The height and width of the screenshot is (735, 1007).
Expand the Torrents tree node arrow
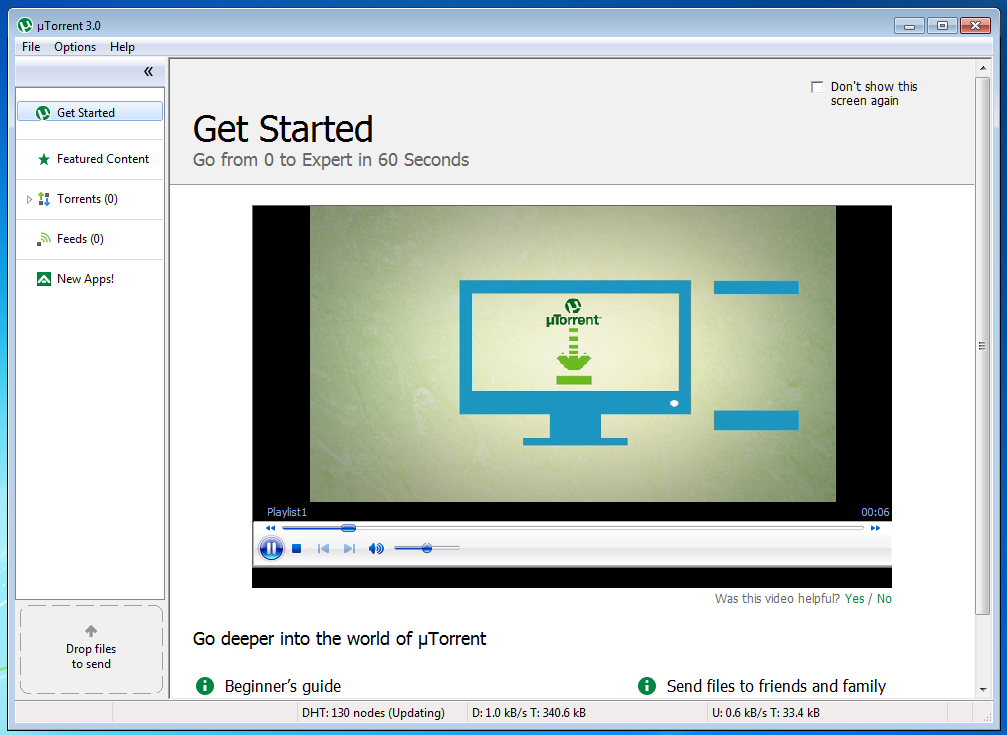tap(29, 199)
